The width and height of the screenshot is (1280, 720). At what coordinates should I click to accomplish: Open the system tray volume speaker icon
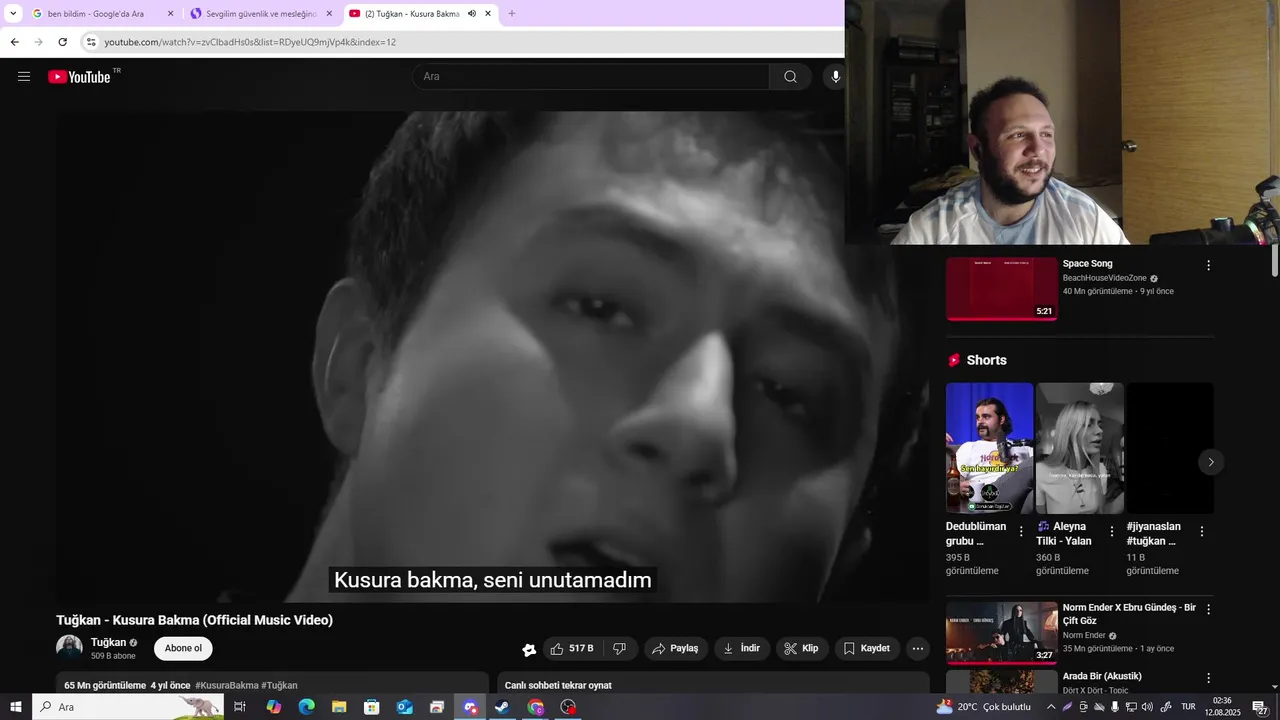tap(1148, 707)
